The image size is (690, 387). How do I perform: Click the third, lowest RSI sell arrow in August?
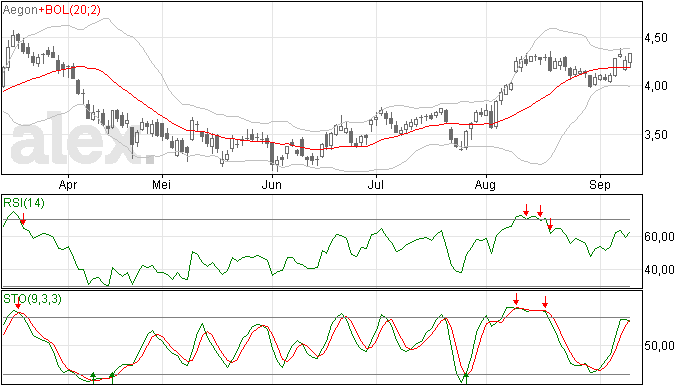[550, 224]
